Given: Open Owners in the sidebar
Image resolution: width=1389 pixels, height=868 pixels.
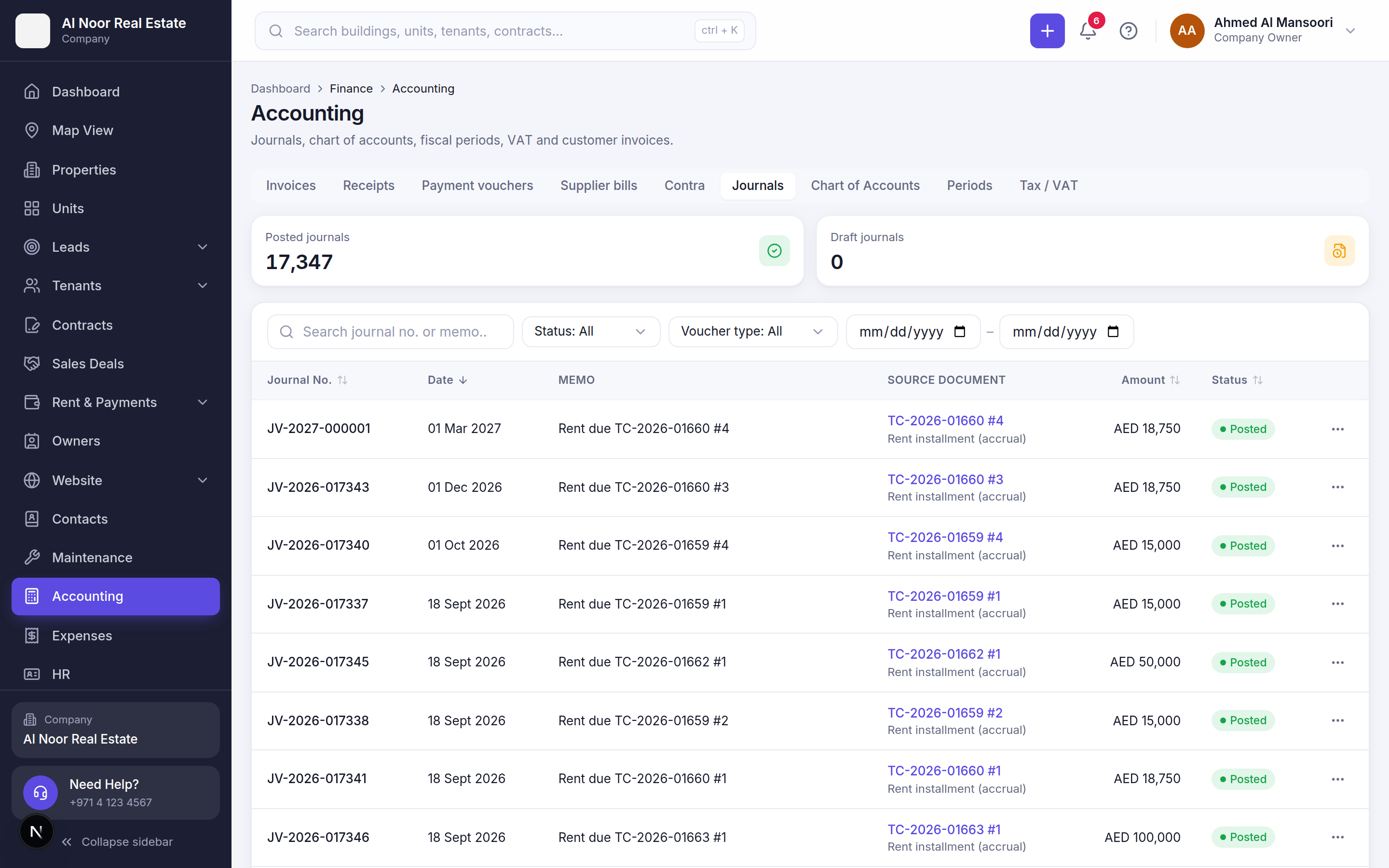Looking at the screenshot, I should pos(115,441).
